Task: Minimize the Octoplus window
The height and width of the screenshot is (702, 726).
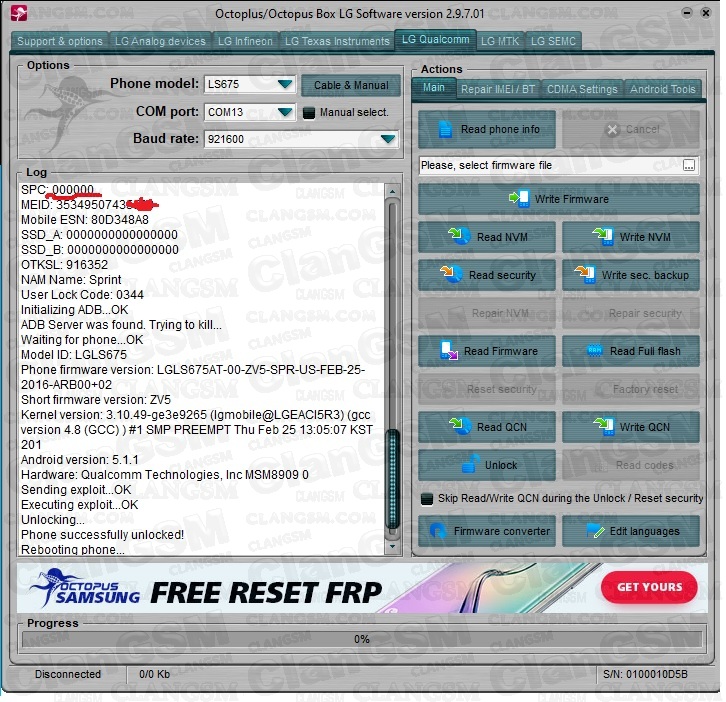Action: point(687,13)
